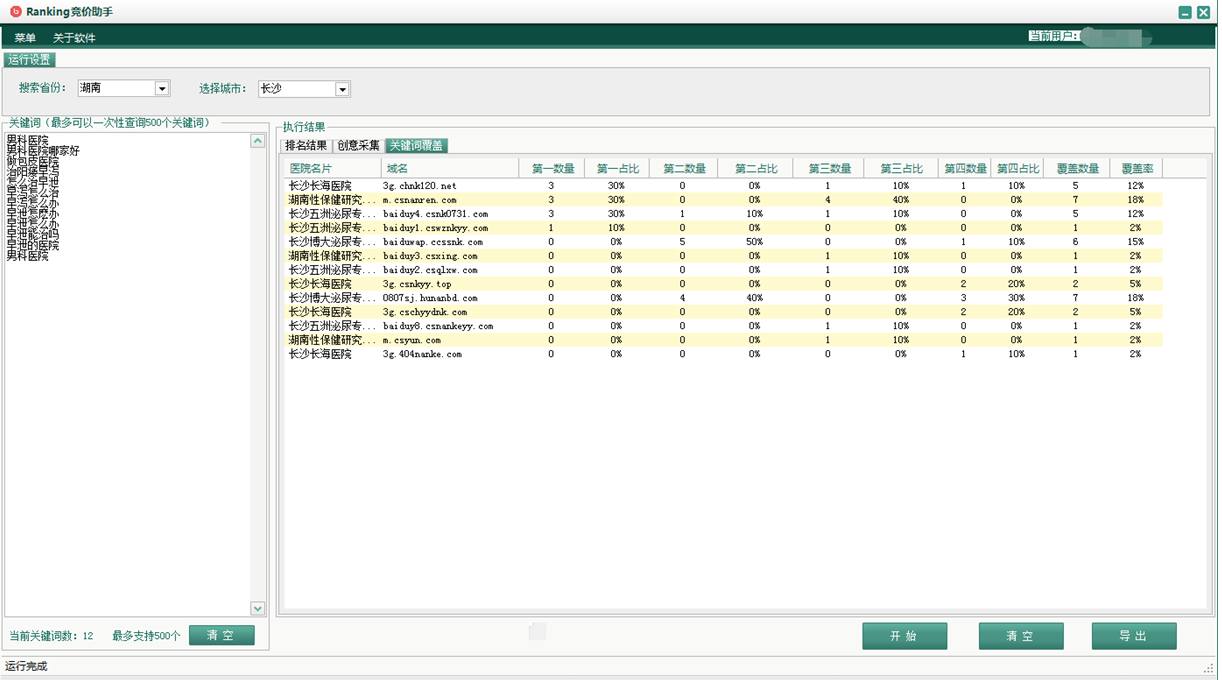
Task: Click keyword 男科医院哪家好 in the list
Action: coord(43,151)
